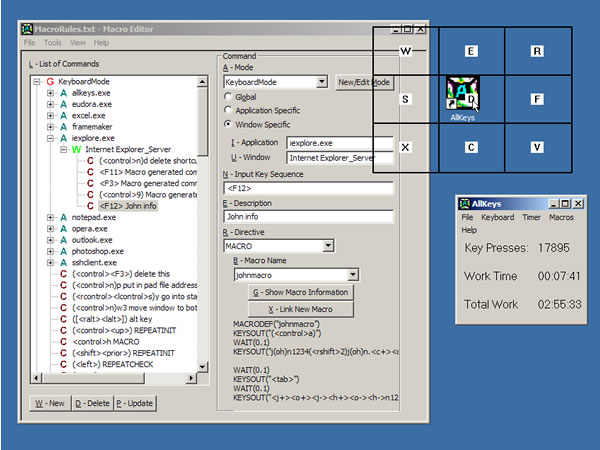Click the scroll down arrow of command list
The height and width of the screenshot is (450, 600).
click(202, 367)
